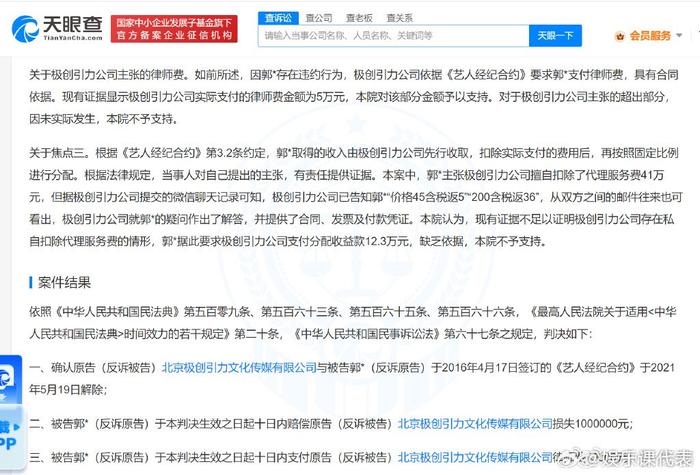Screen dimensions: 700x475
Task: Open the 查关系 tab
Action: coord(400,18)
